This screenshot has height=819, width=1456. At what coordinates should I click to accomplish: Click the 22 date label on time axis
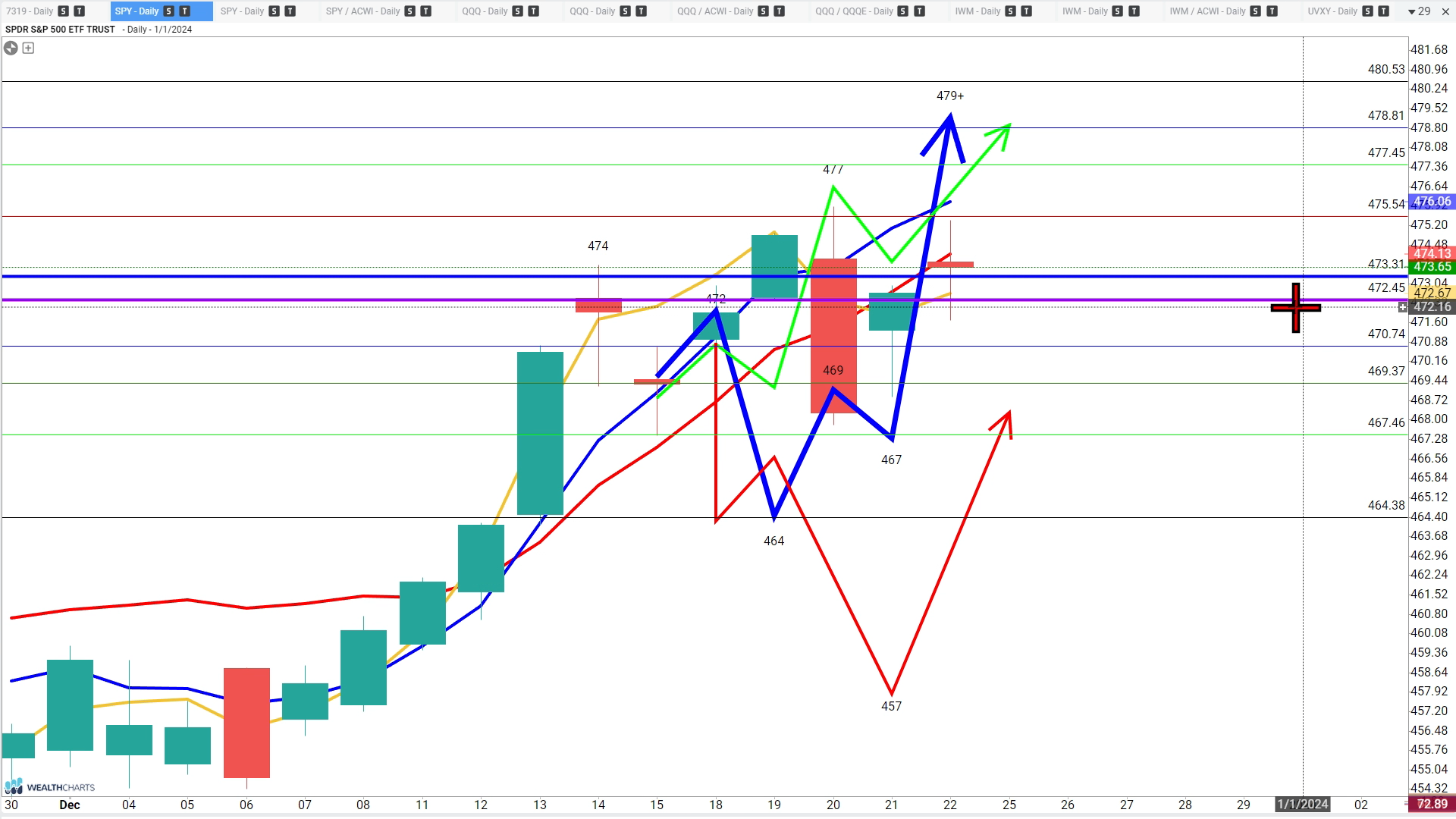point(950,805)
